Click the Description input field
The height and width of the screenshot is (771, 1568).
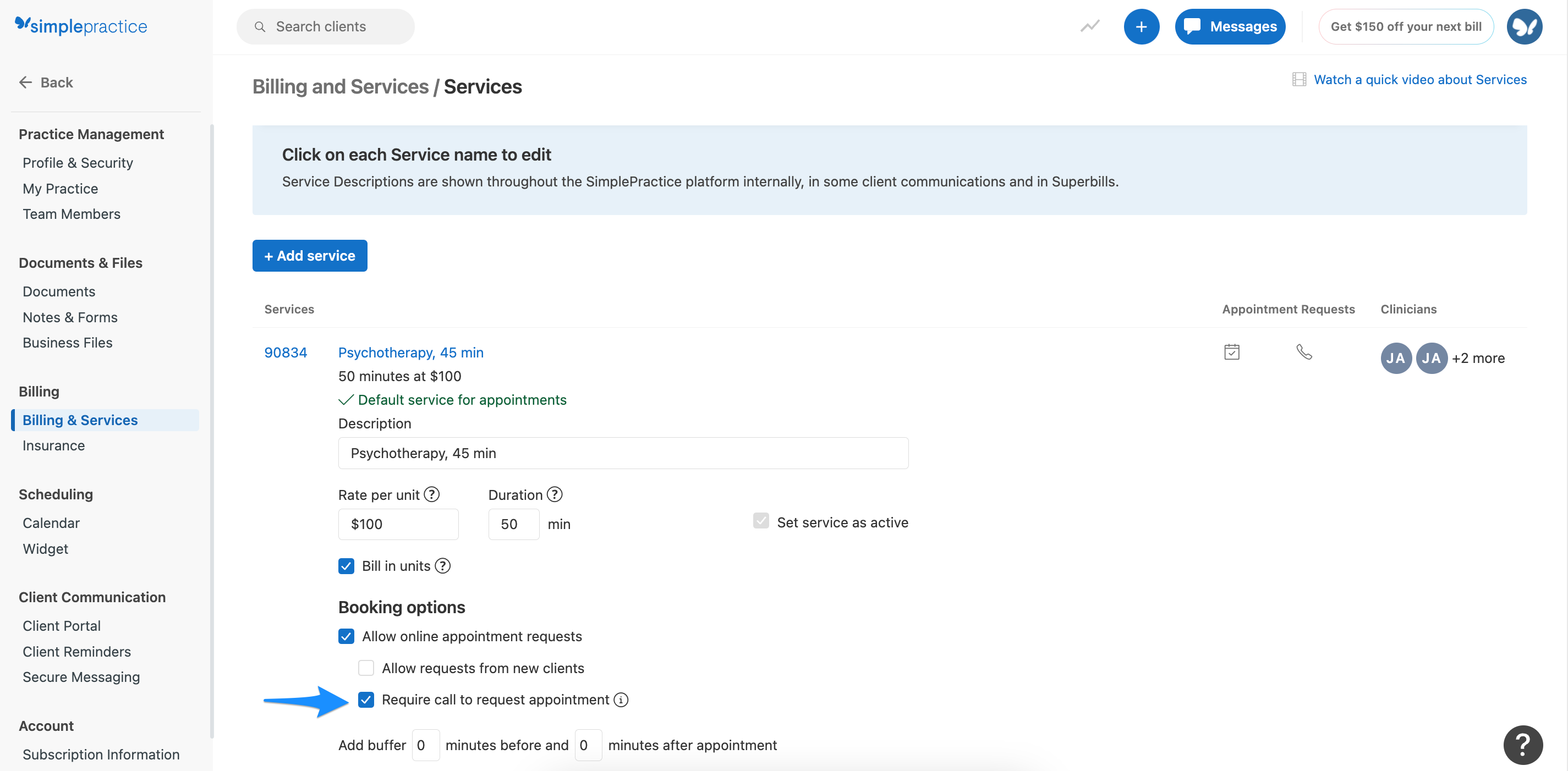tap(623, 453)
